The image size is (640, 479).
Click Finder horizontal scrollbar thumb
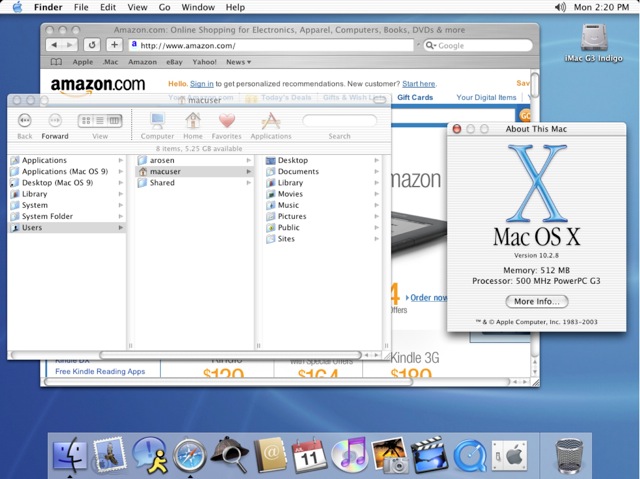[231, 355]
